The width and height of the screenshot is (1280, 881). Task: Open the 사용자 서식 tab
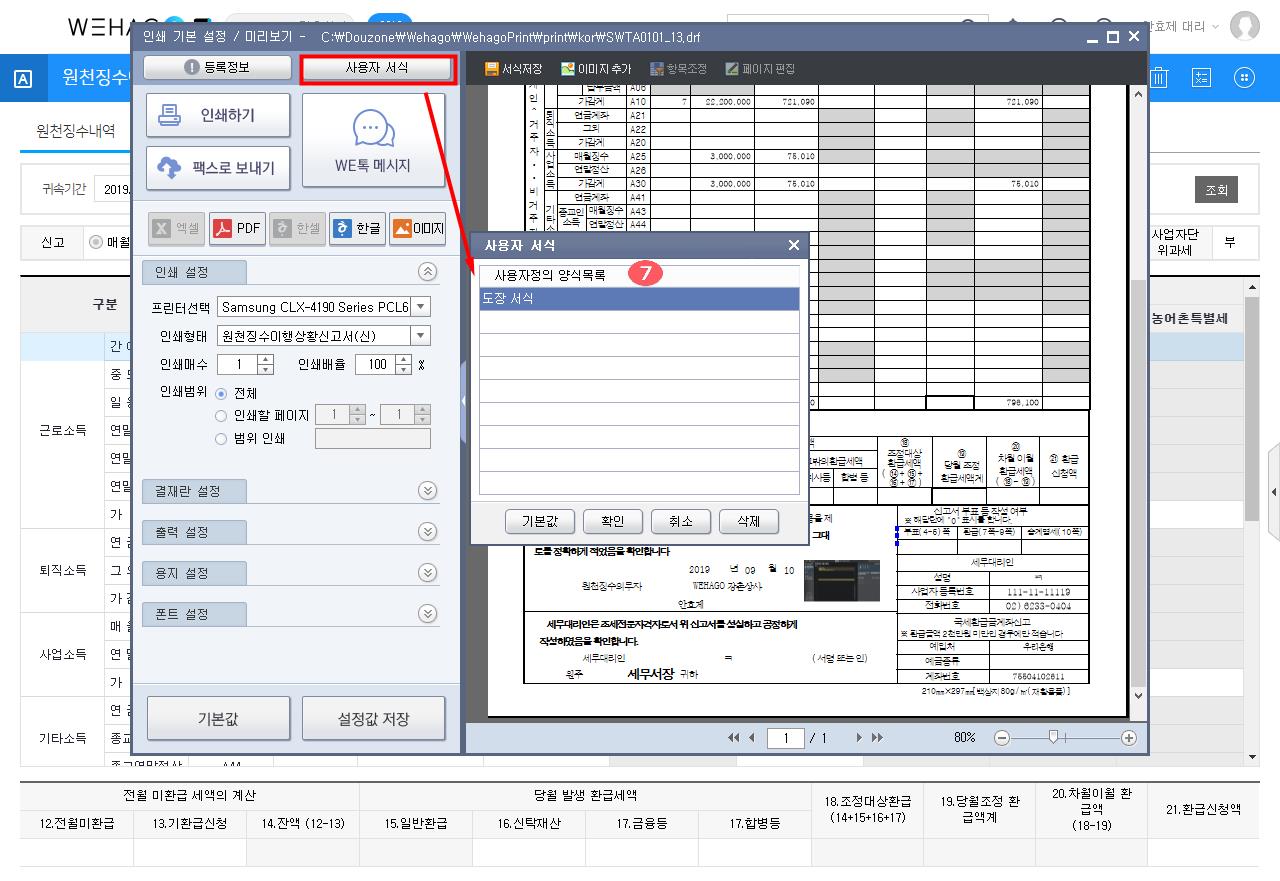pyautogui.click(x=377, y=68)
